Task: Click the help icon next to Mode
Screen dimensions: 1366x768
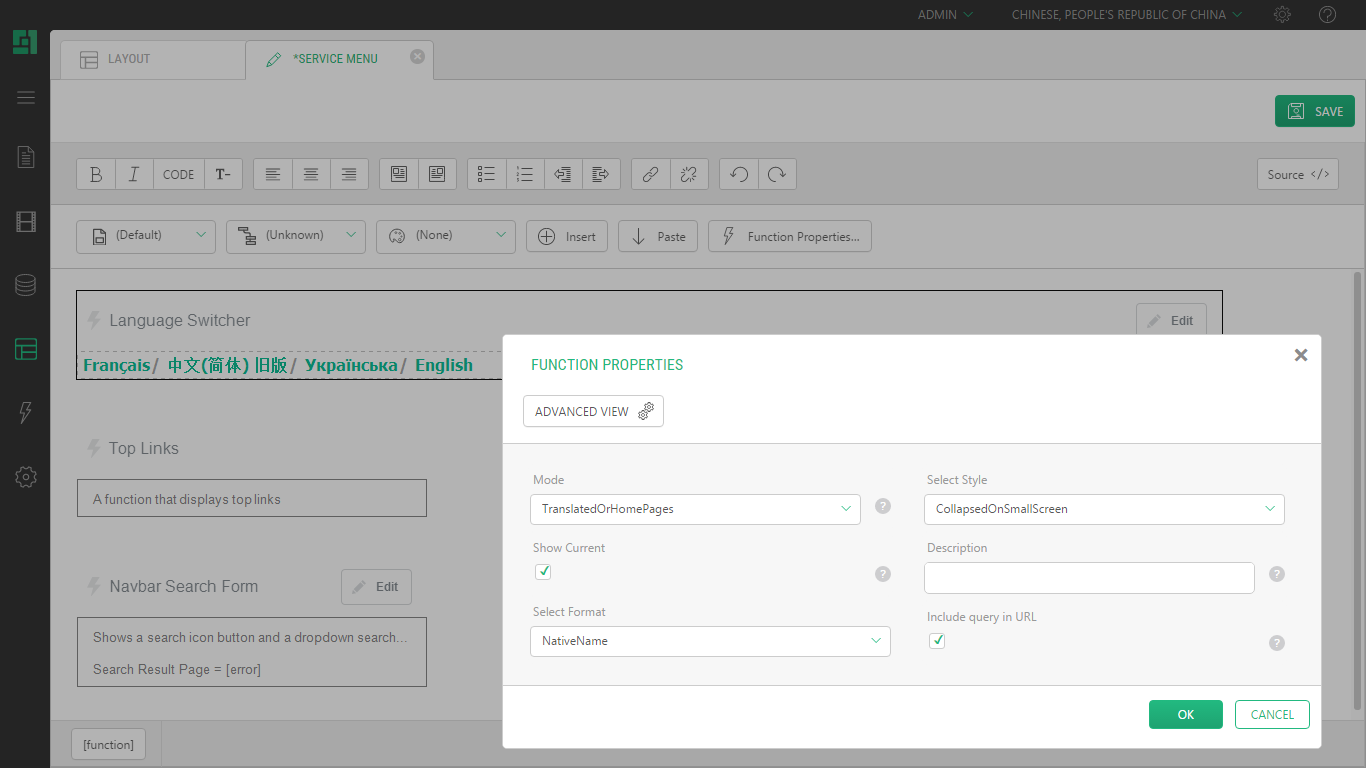Action: 883,506
